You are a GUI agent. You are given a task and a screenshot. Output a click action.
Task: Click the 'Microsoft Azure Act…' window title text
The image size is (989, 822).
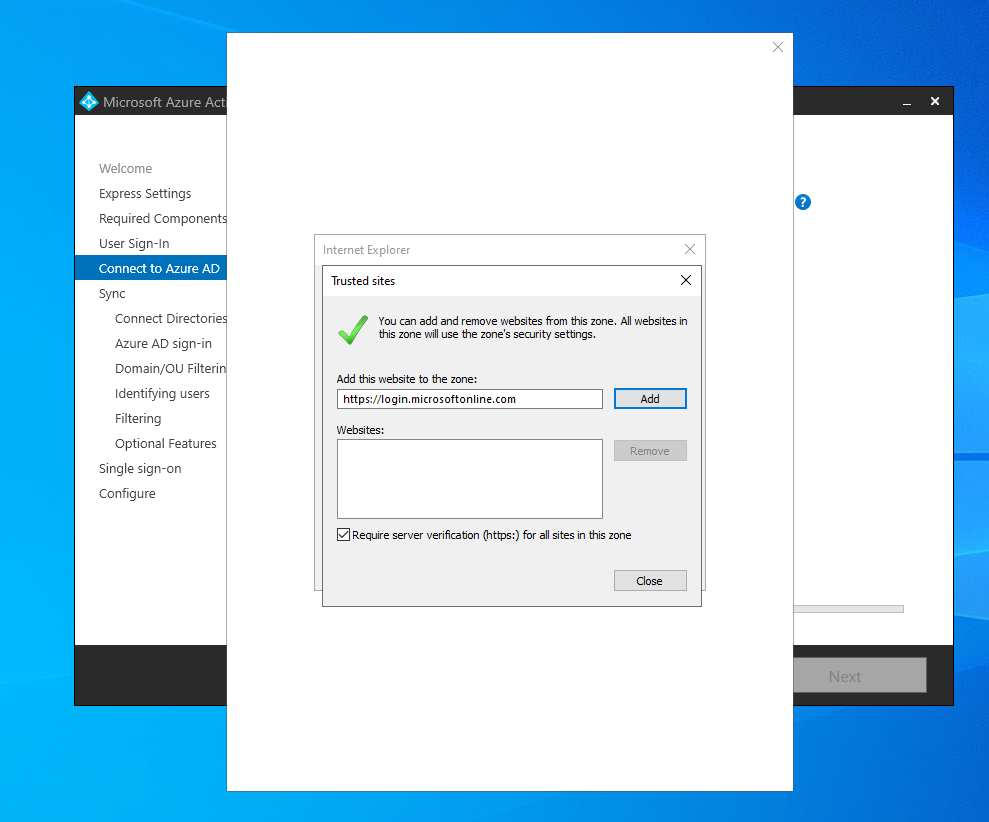point(165,102)
